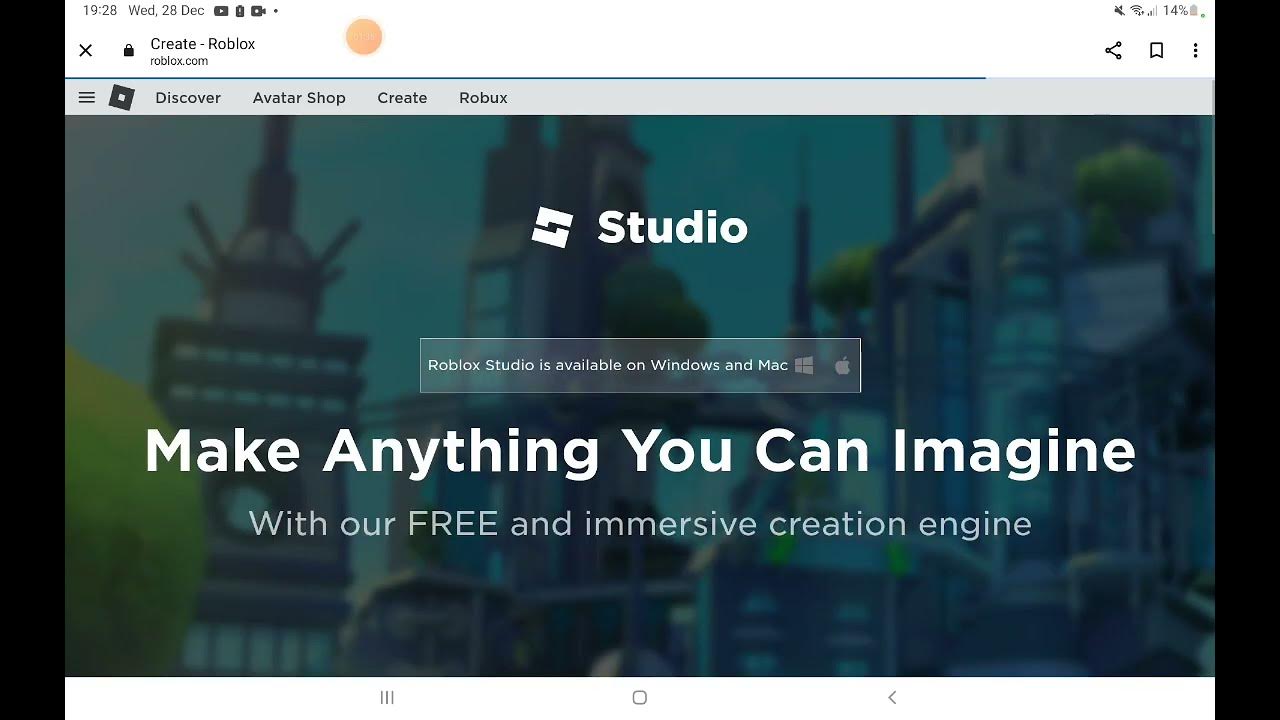This screenshot has height=720, width=1280.
Task: Tap the 14% battery indicator
Action: click(1183, 11)
